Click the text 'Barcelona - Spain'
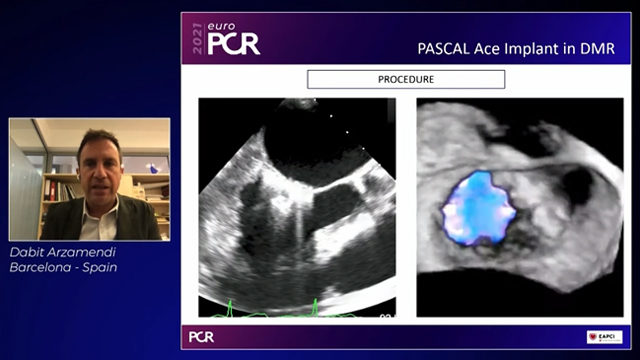 pyautogui.click(x=63, y=267)
